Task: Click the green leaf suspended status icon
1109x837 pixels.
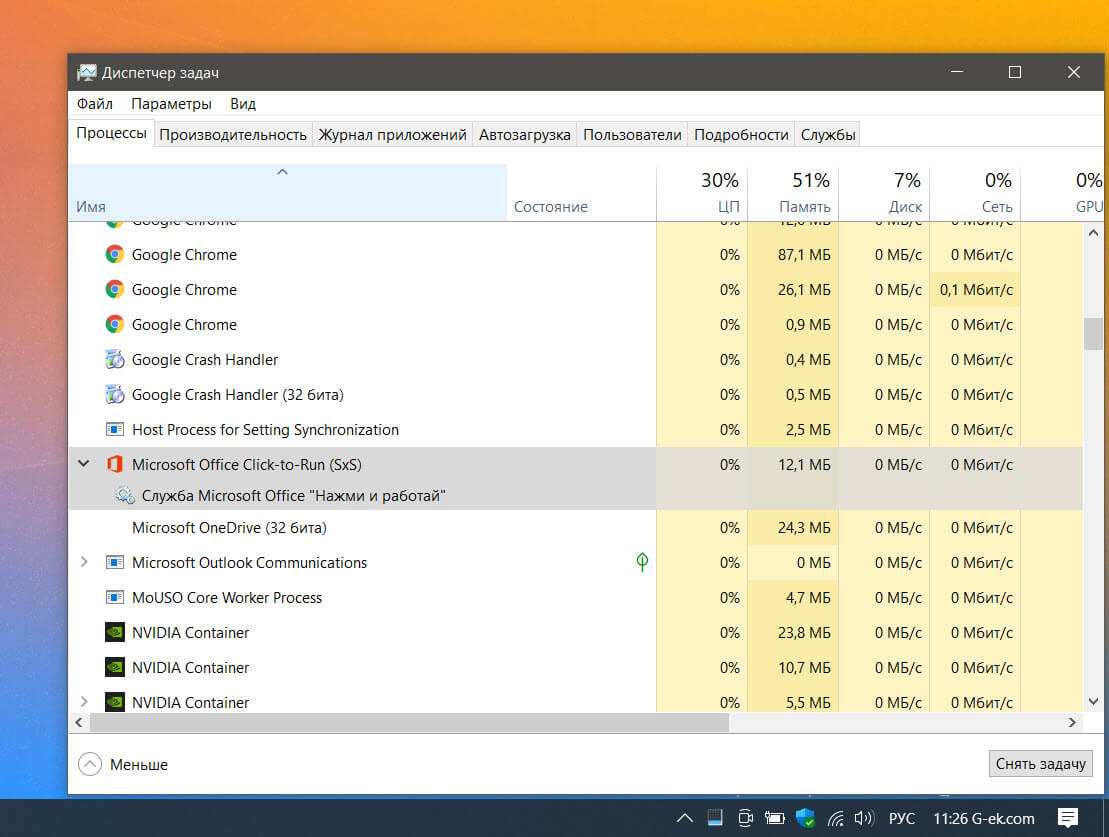Action: (x=642, y=562)
